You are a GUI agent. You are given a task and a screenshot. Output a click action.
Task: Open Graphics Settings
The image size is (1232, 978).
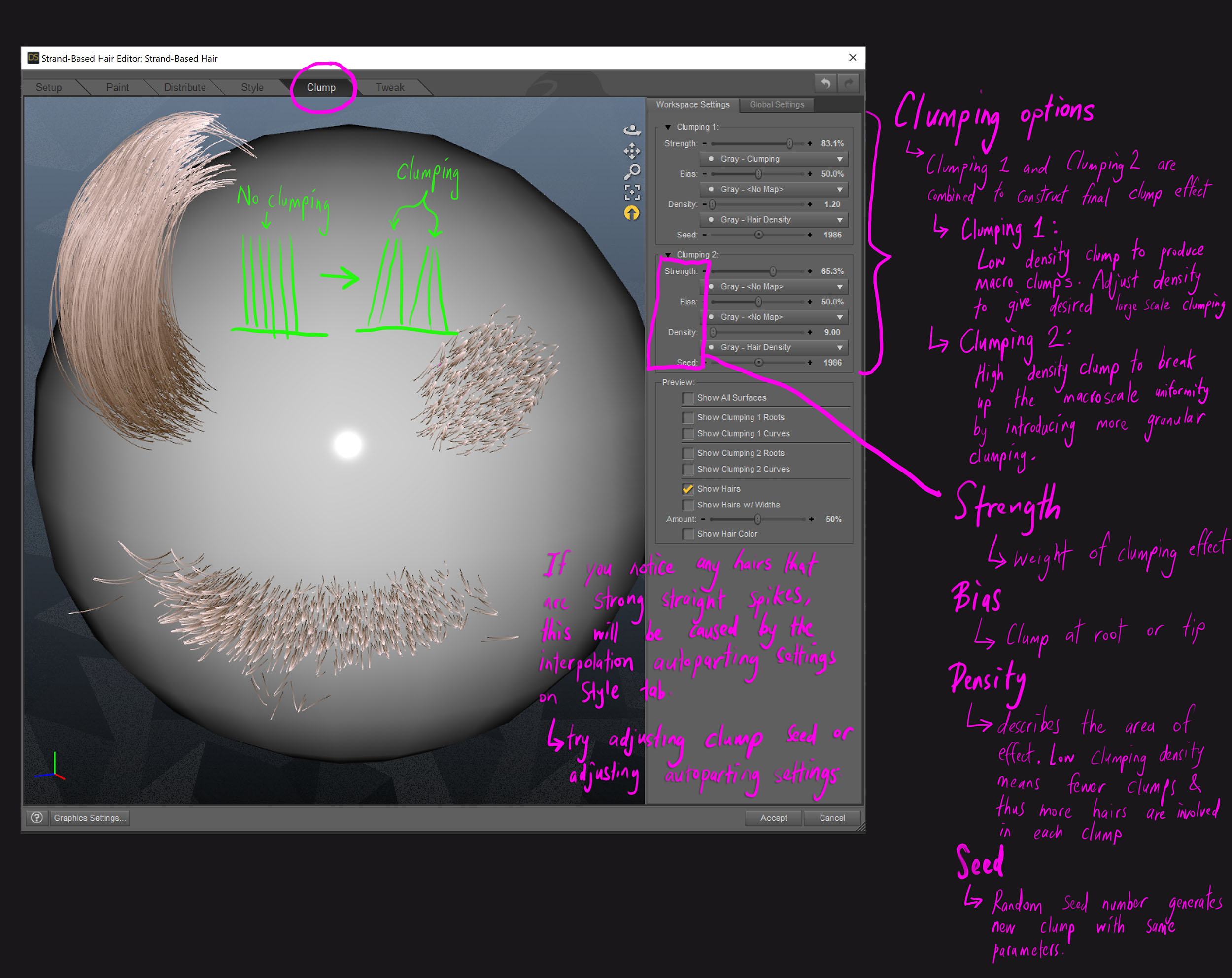89,818
